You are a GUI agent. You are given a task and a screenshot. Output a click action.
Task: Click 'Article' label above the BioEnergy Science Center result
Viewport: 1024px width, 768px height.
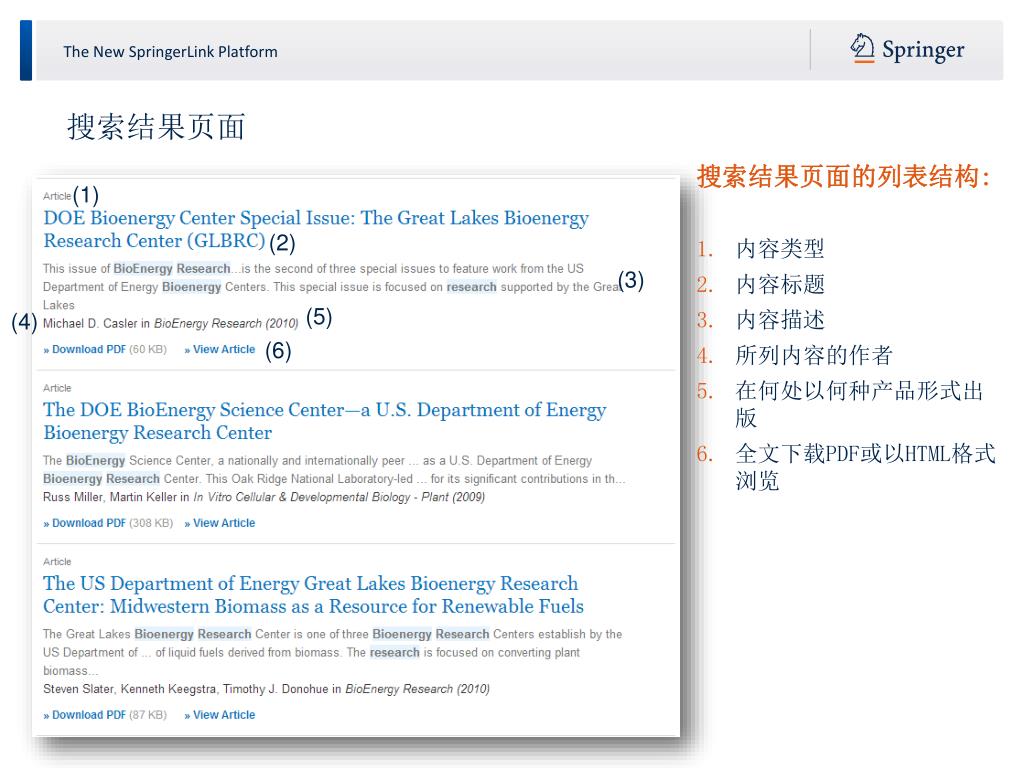coord(57,388)
